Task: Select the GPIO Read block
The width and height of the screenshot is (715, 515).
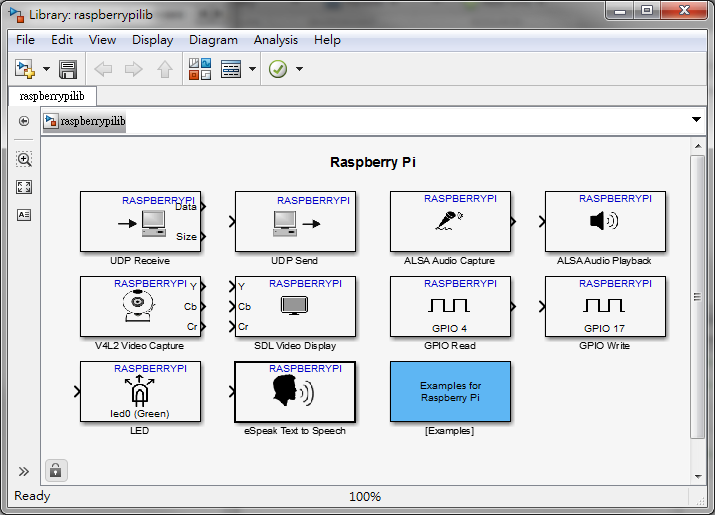Action: (x=450, y=307)
